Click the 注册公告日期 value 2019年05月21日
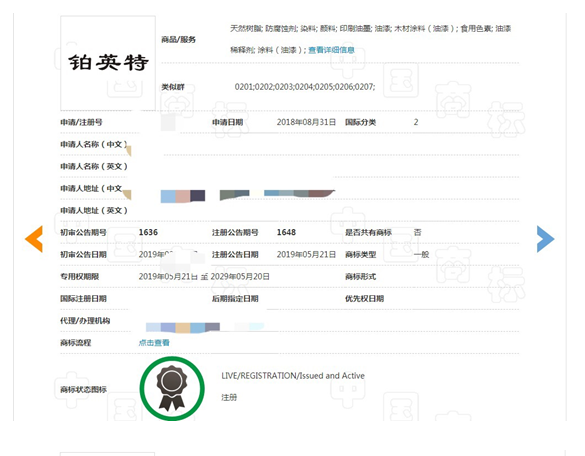Image resolution: width=585 pixels, height=456 pixels. tap(306, 254)
